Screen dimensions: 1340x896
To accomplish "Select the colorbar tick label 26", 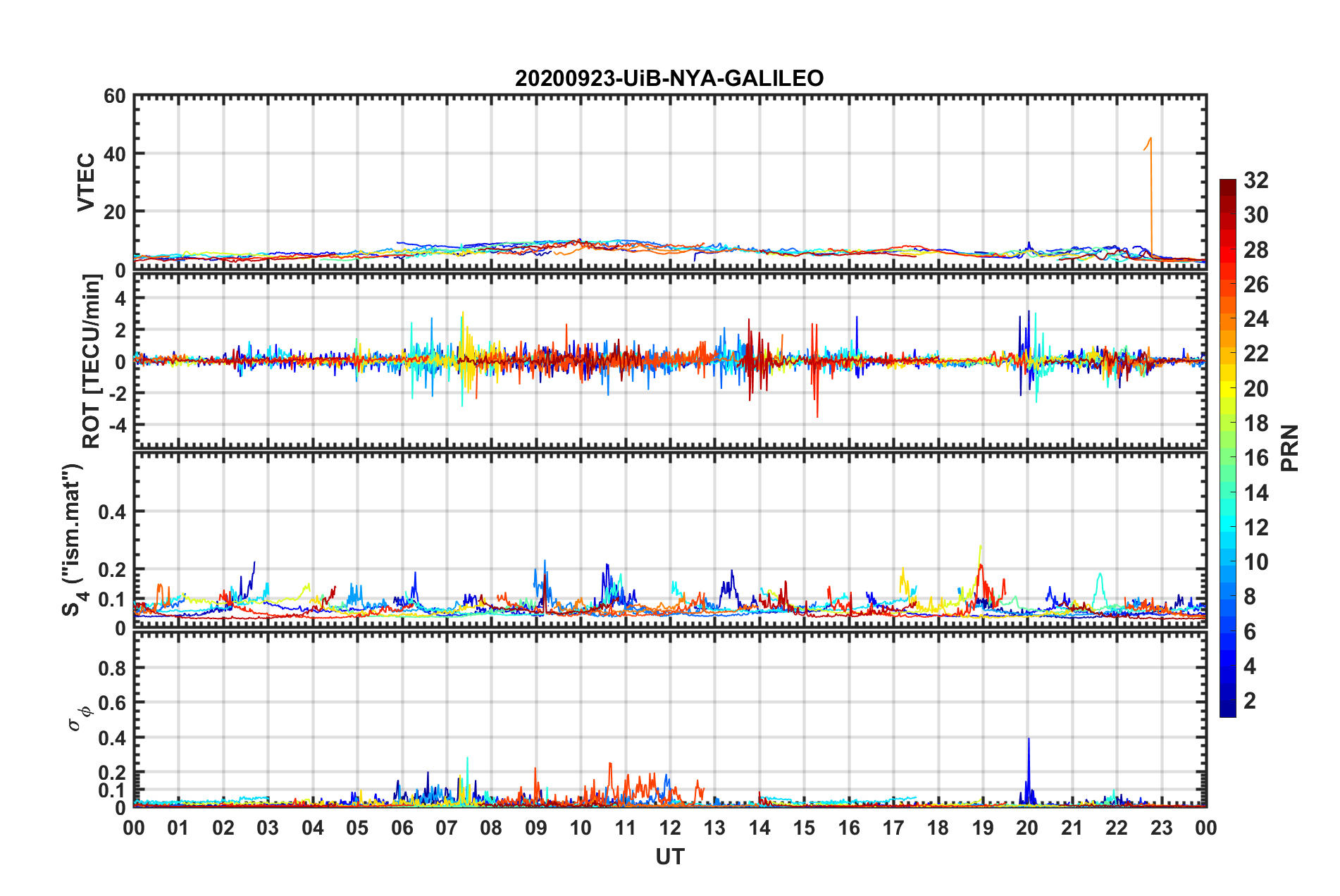I will [x=1255, y=285].
